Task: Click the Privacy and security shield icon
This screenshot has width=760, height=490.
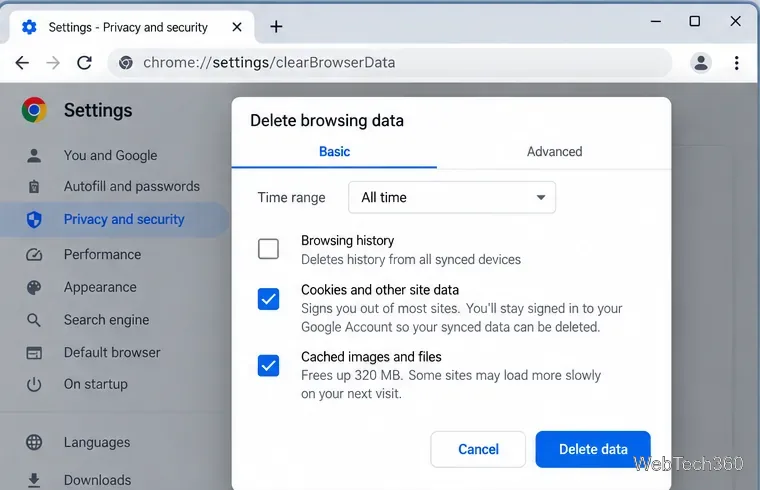Action: 34,220
